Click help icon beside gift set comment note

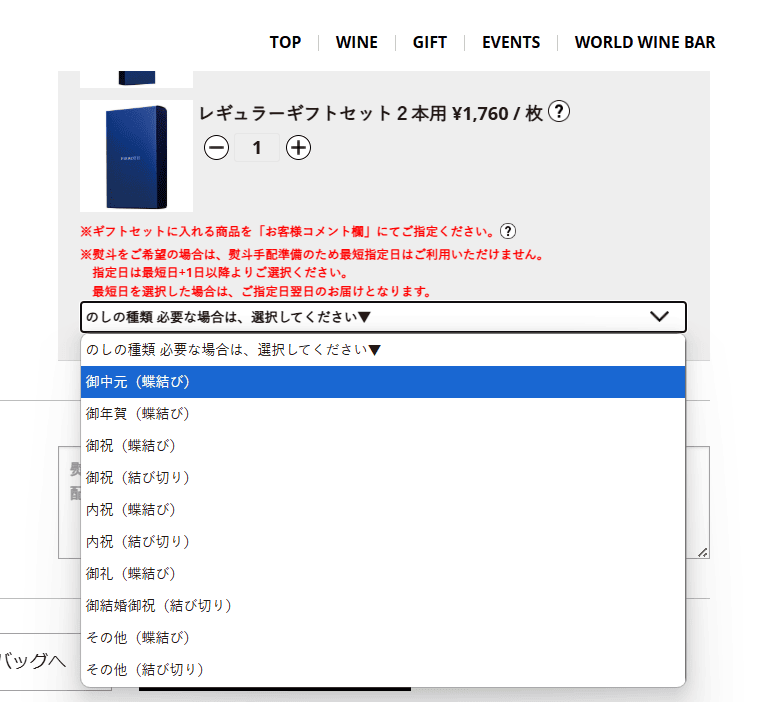pyautogui.click(x=508, y=231)
